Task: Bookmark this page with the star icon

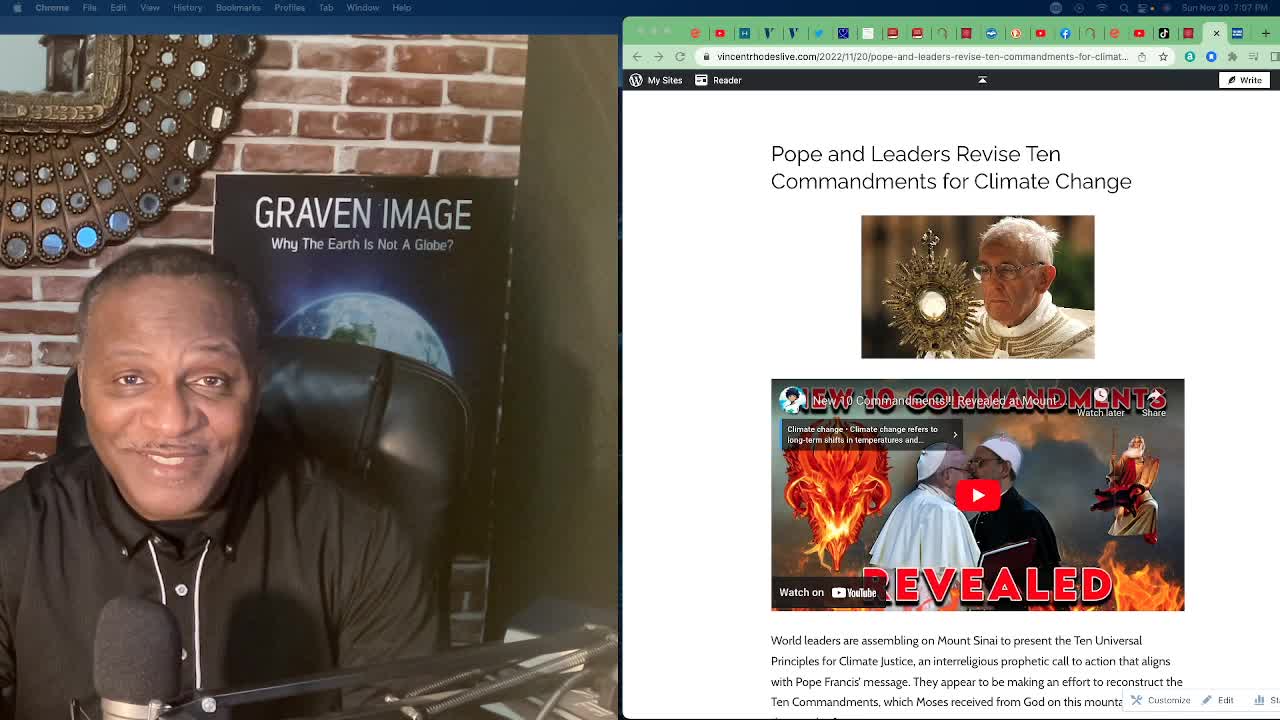Action: coord(1163,57)
